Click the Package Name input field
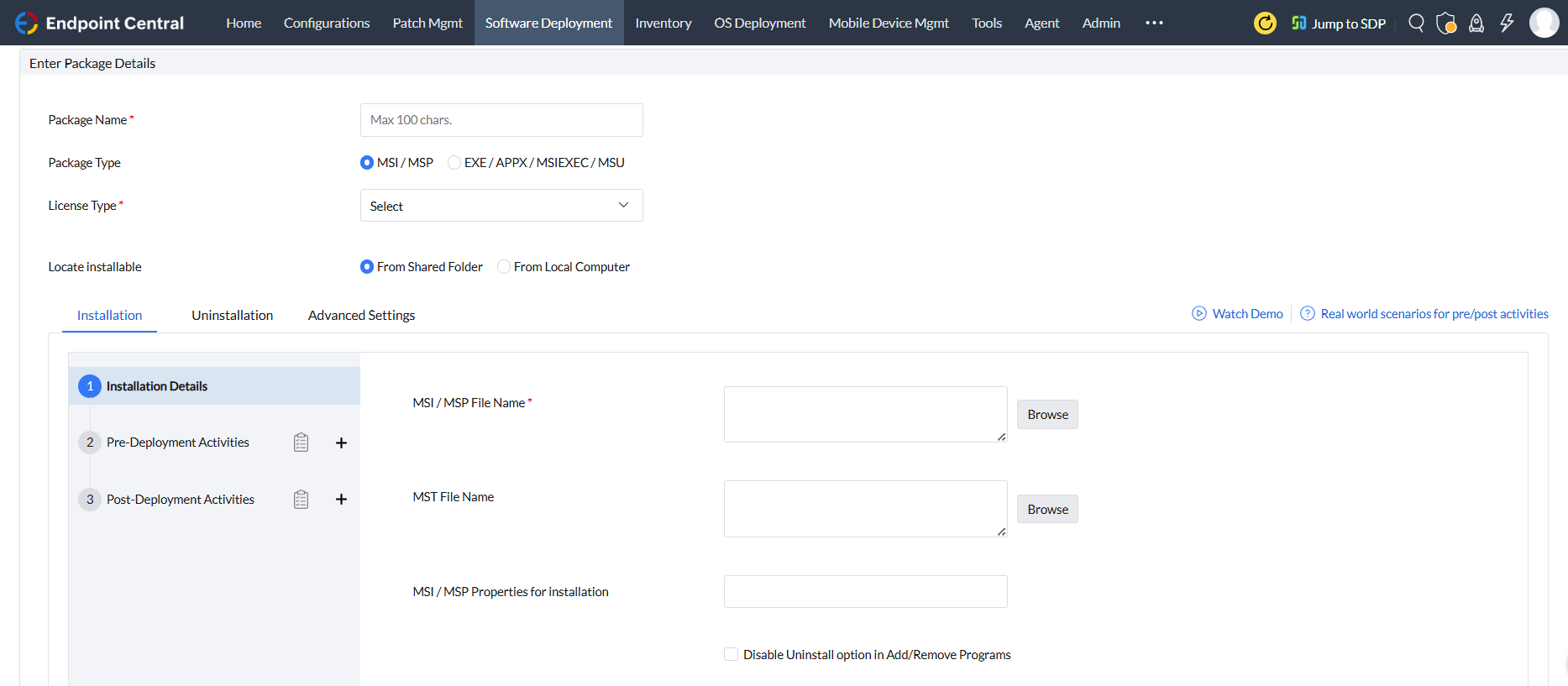 click(501, 120)
